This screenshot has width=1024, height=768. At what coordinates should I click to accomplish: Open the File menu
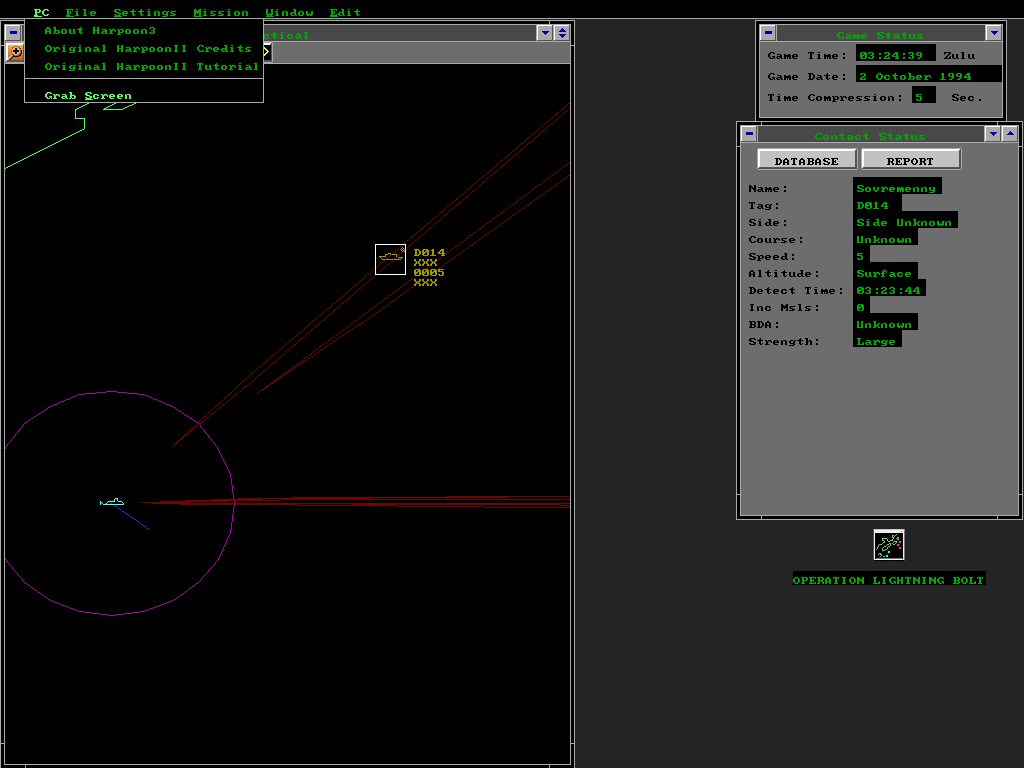tap(81, 12)
